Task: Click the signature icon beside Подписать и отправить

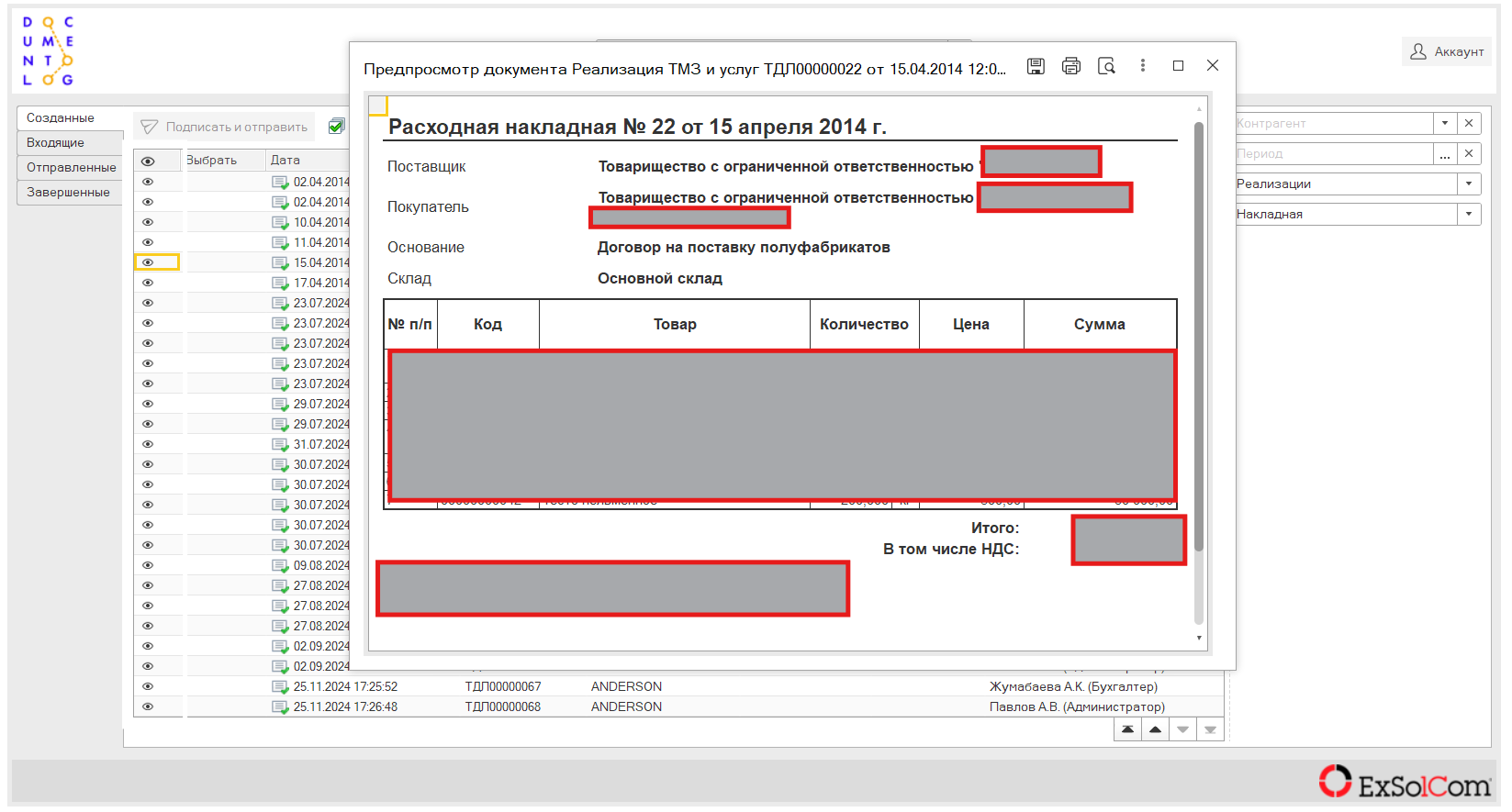Action: pos(150,127)
